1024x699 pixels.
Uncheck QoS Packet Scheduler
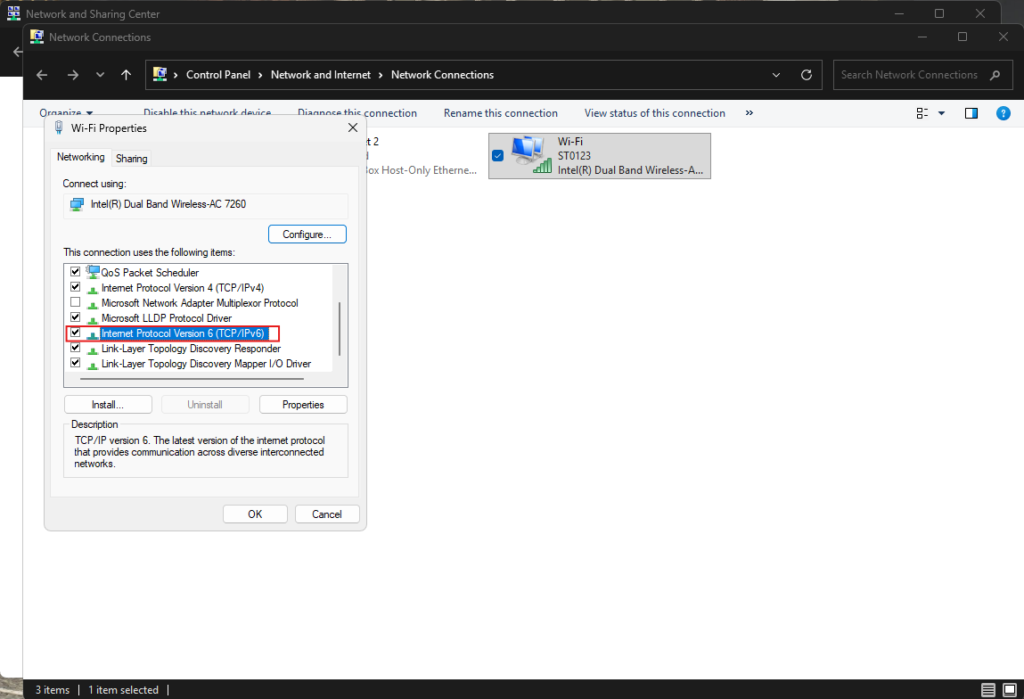pos(75,271)
